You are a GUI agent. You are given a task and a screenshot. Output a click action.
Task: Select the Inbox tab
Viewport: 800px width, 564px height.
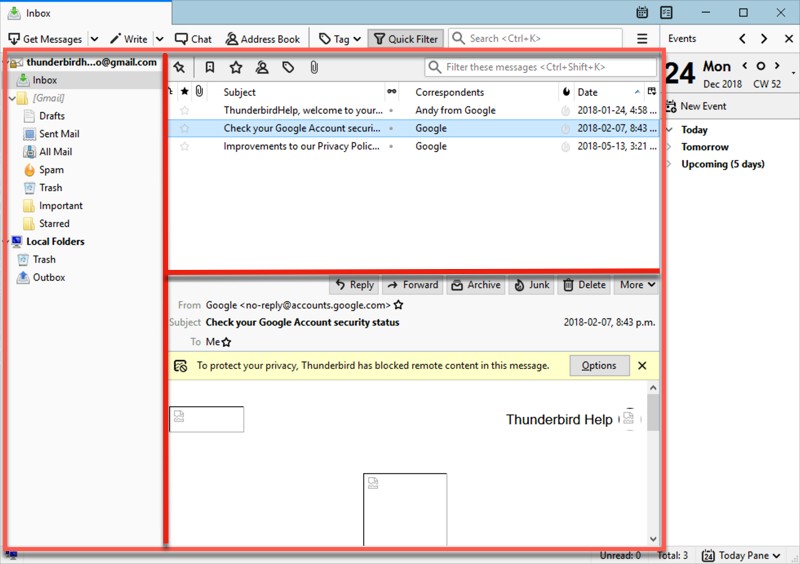coord(86,13)
